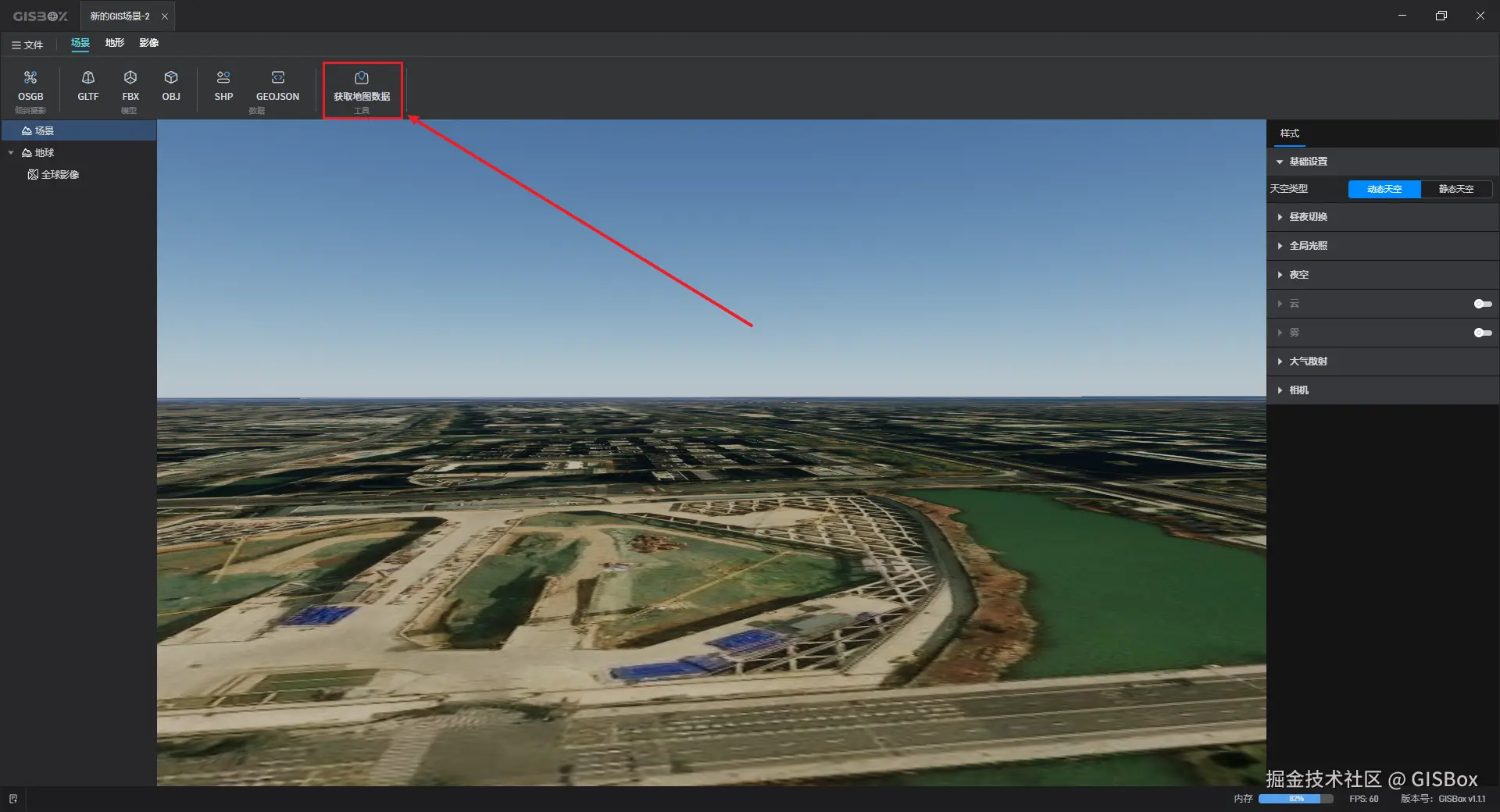Click the 场景 layer icon in tree
This screenshot has height=812, width=1500.
[x=27, y=130]
